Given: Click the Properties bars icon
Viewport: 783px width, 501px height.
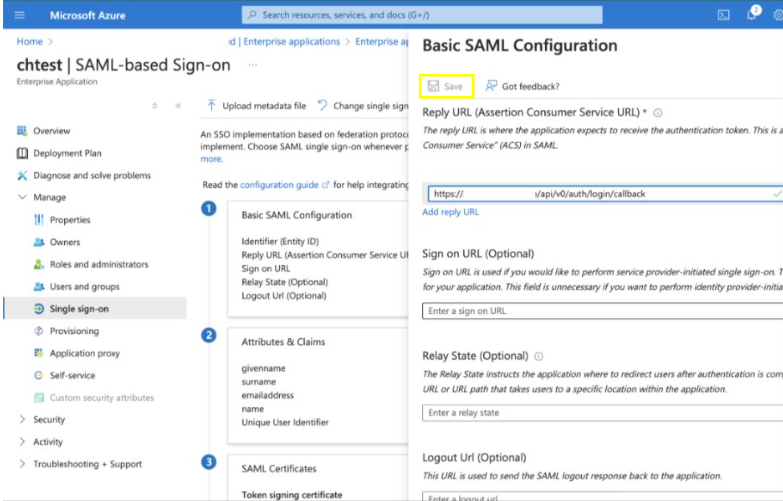Looking at the screenshot, I should [x=38, y=220].
